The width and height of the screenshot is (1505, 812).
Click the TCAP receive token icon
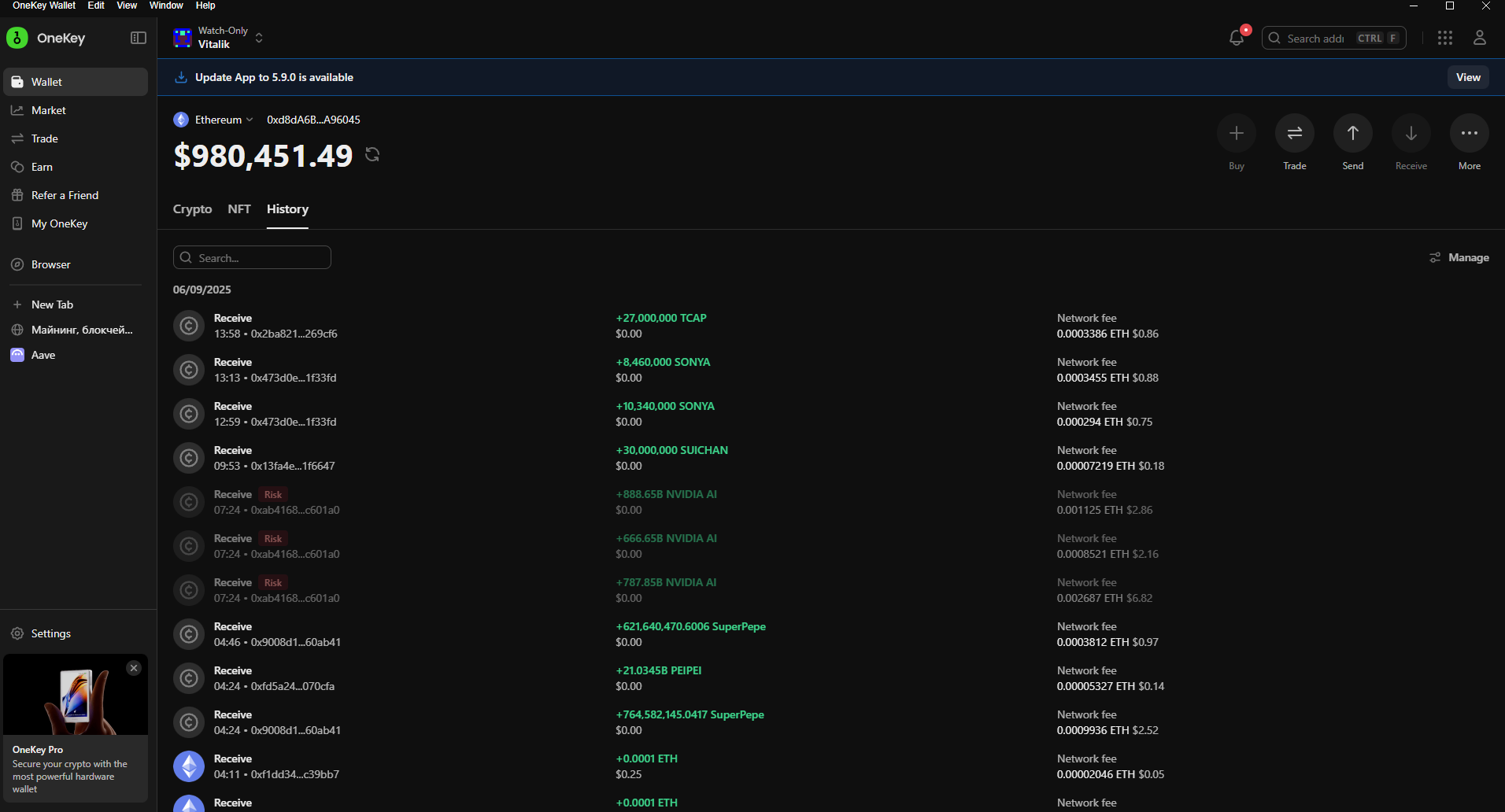(x=189, y=326)
